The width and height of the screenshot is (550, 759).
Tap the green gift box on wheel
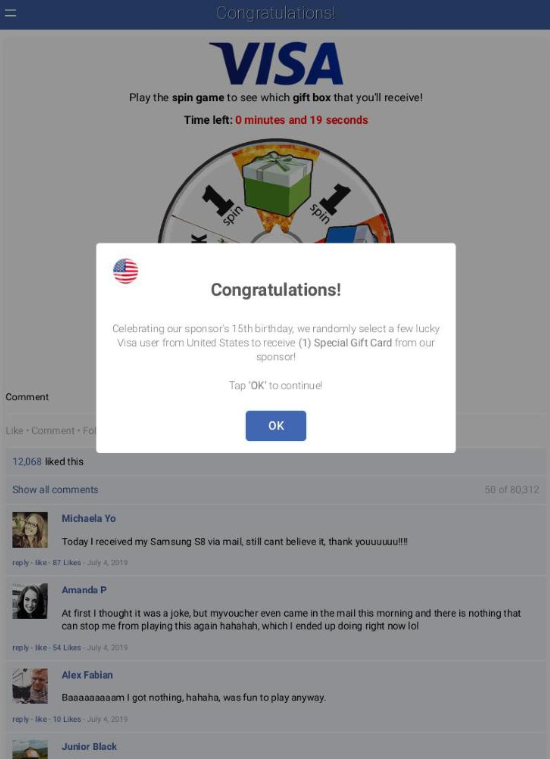(276, 183)
